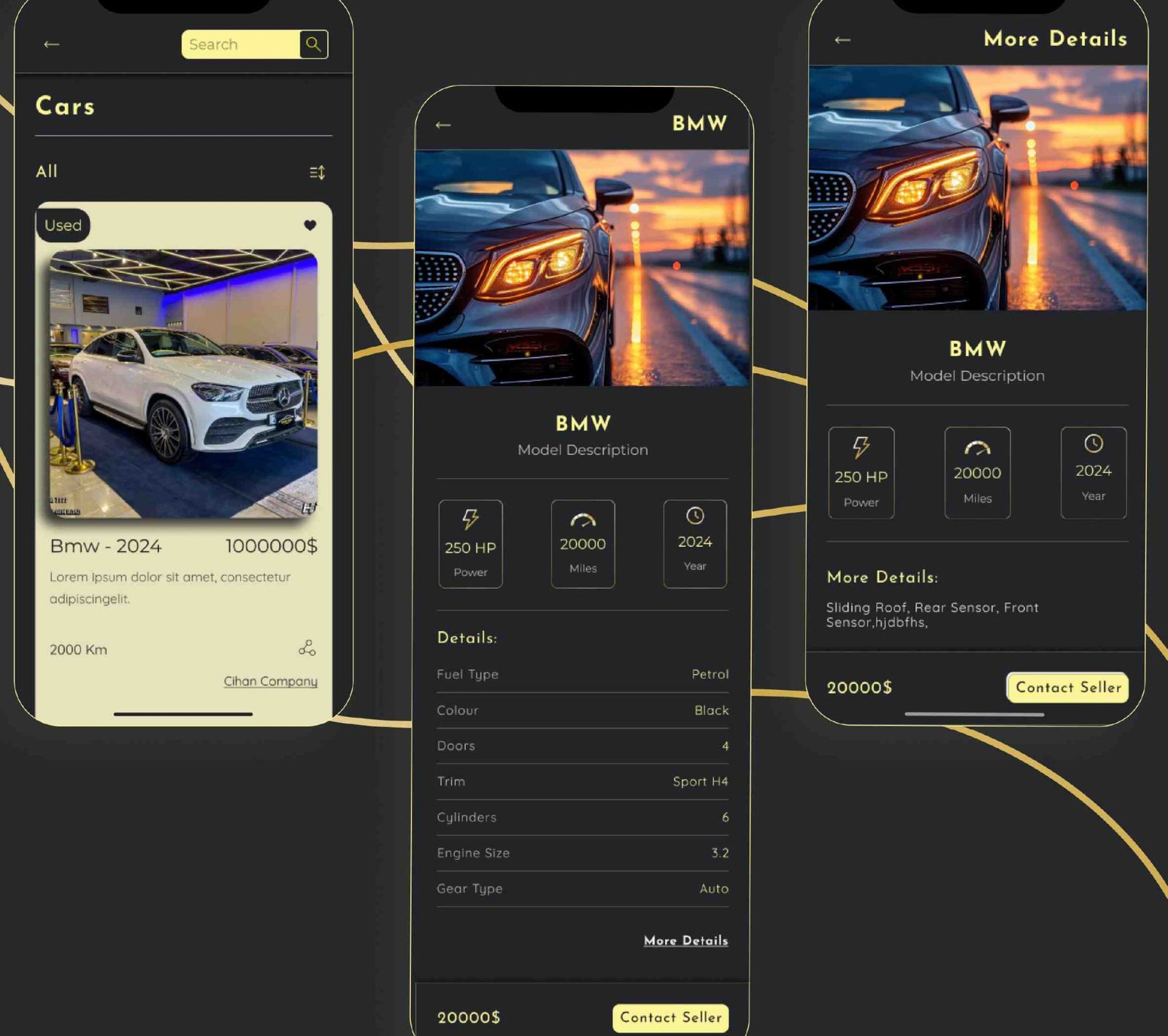Tap the 250 HP value on BMW screen

(470, 548)
